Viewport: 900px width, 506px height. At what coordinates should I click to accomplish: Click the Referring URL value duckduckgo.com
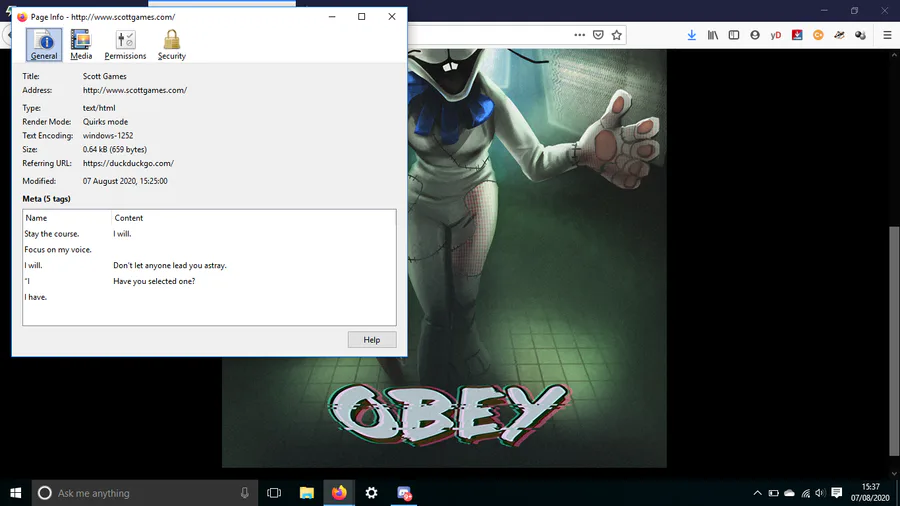tap(128, 164)
